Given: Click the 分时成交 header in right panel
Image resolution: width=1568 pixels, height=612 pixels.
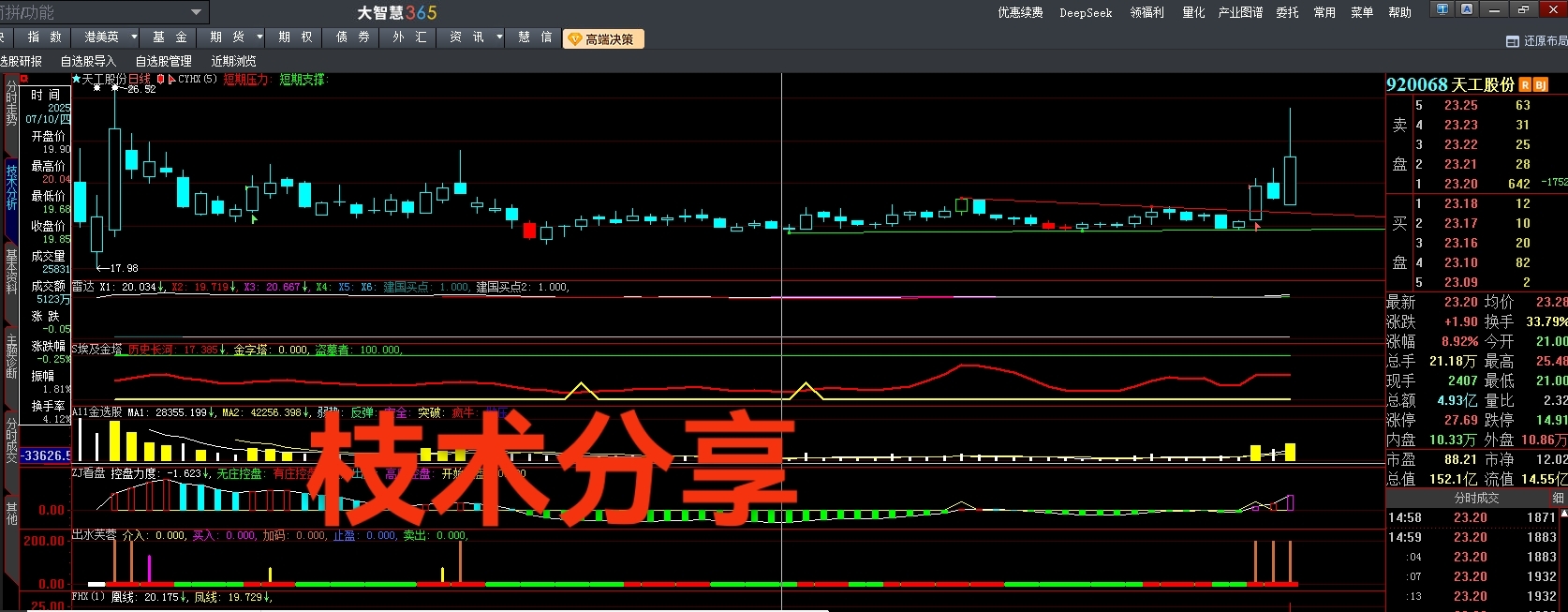Looking at the screenshot, I should 1476,498.
